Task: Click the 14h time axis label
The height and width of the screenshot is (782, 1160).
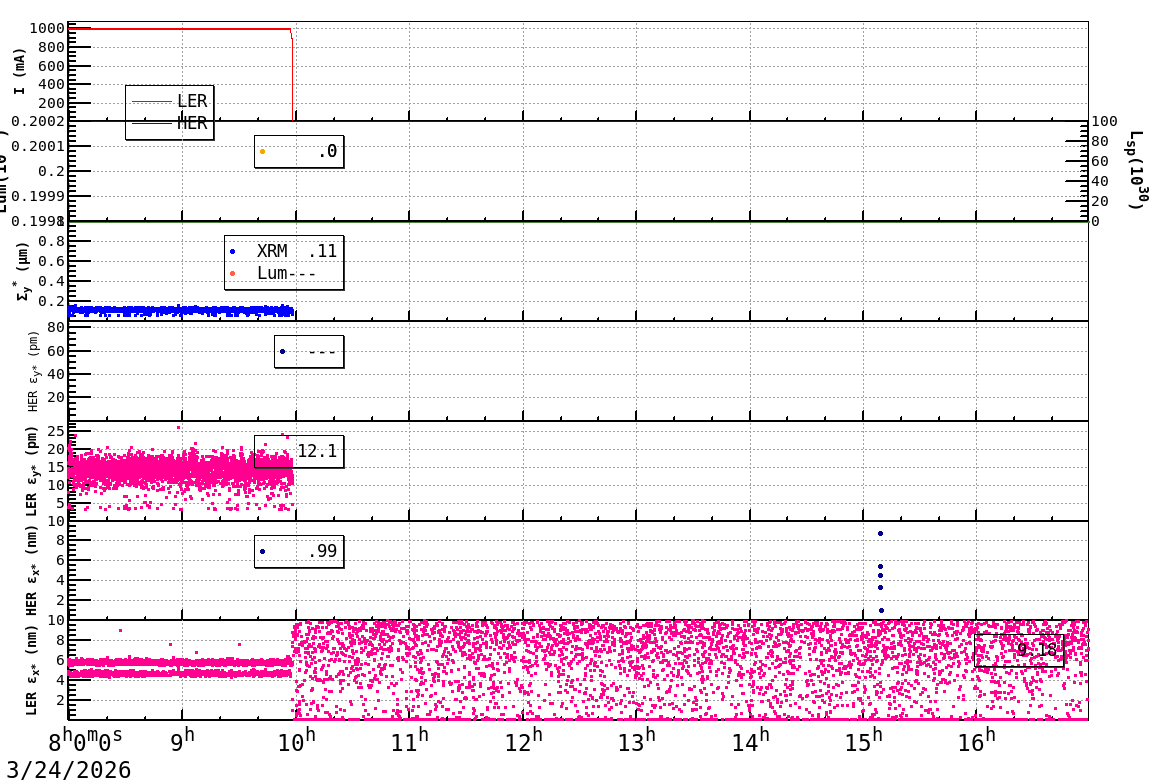Action: point(749,741)
